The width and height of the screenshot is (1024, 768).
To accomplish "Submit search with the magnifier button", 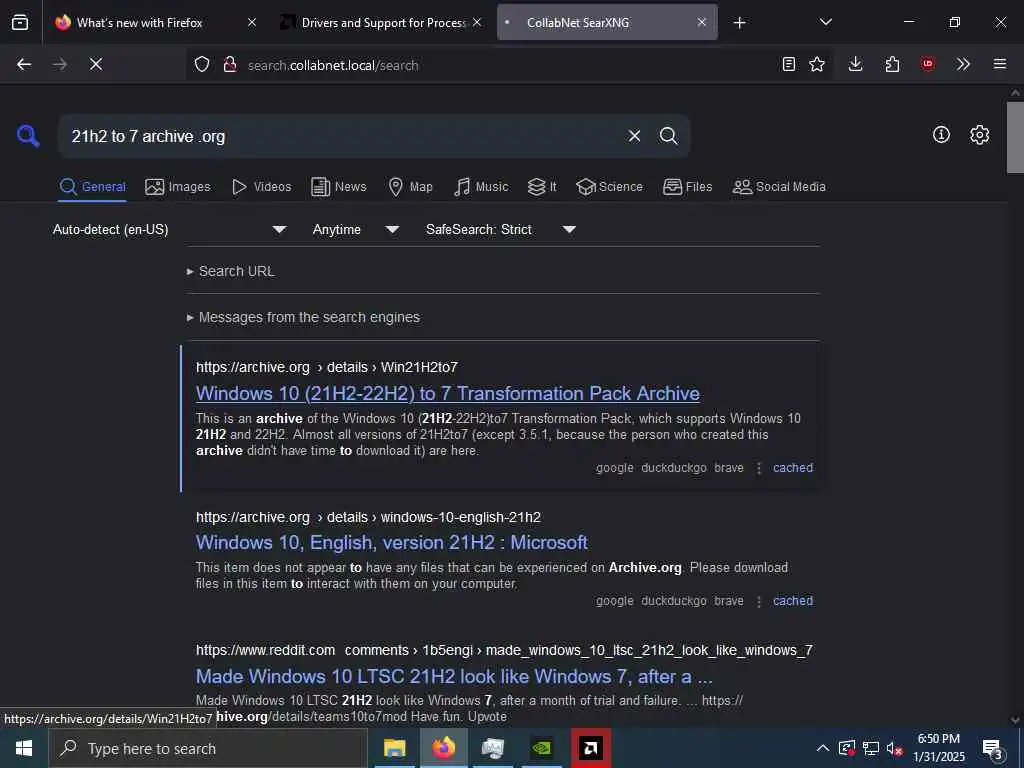I will [668, 136].
